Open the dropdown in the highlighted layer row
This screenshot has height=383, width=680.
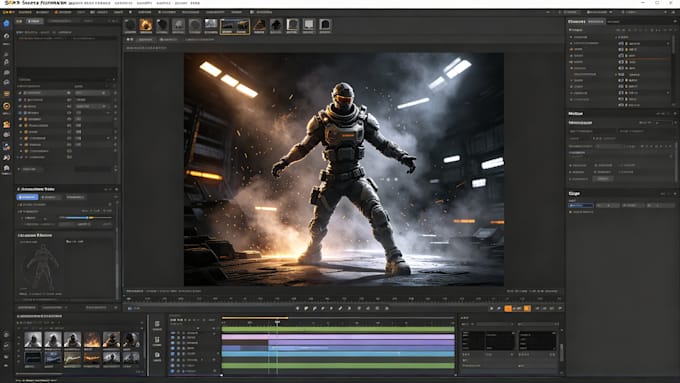(x=104, y=93)
